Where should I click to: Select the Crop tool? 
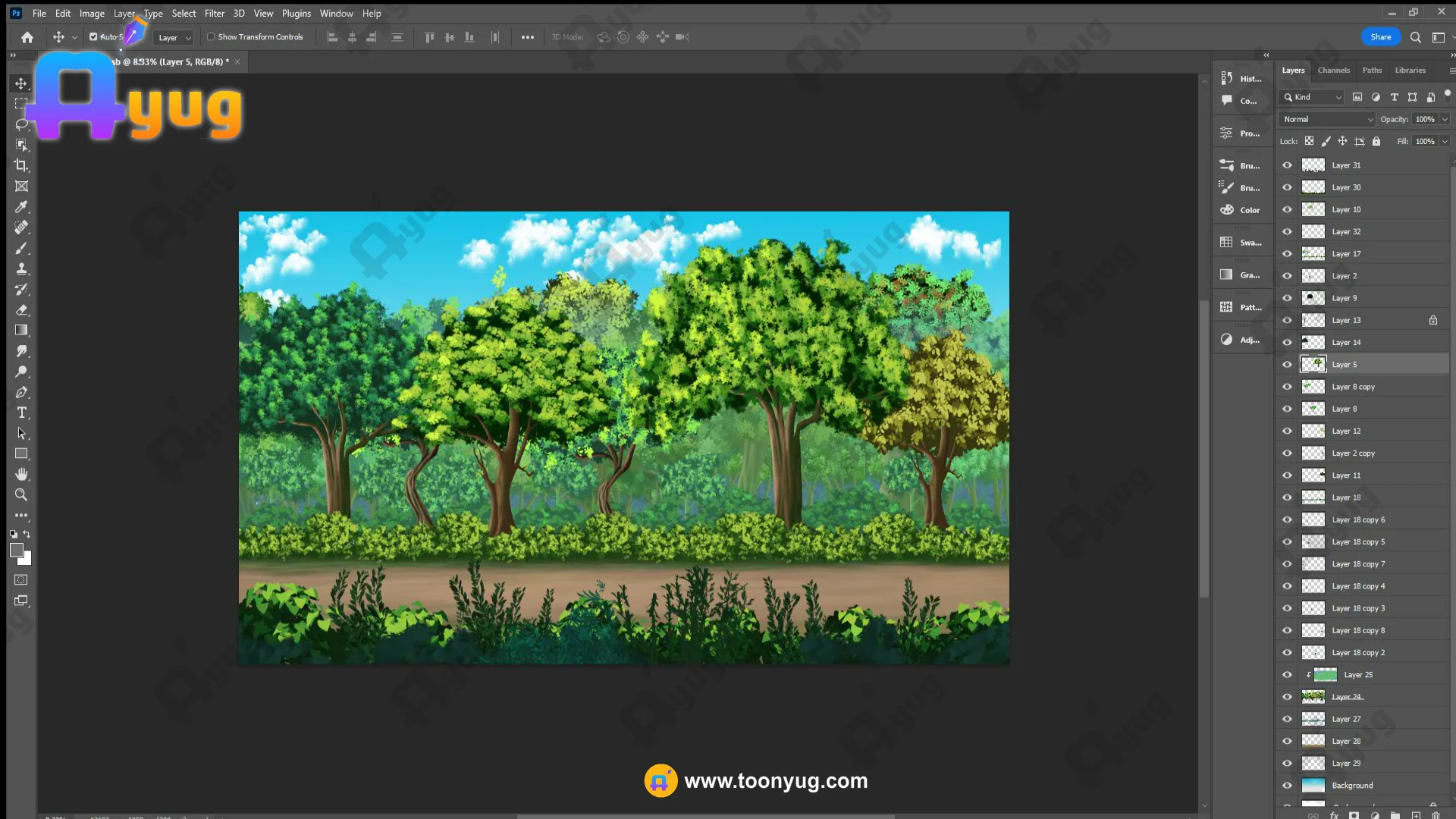tap(21, 165)
